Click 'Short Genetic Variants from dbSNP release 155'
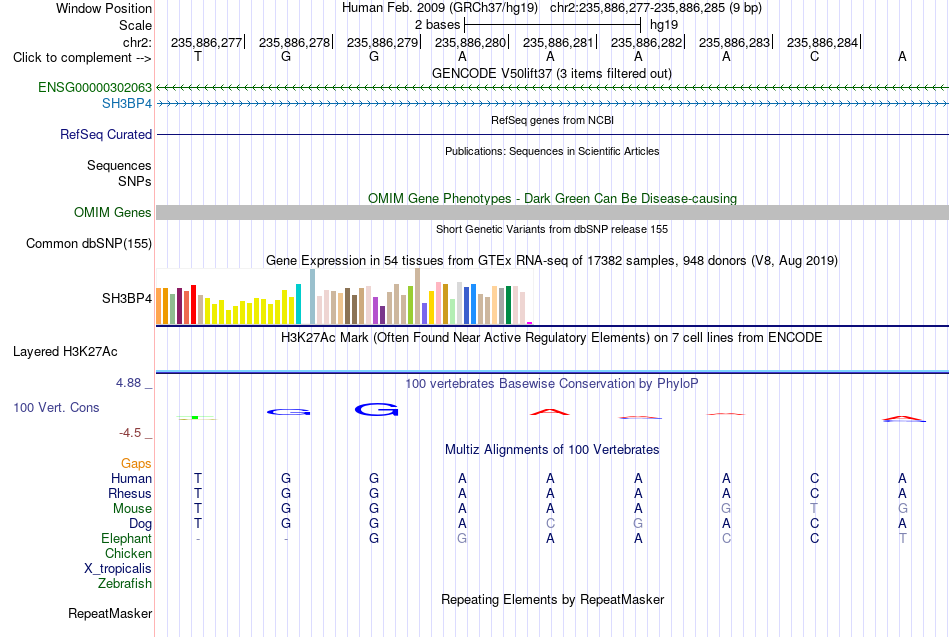Image resolution: width=950 pixels, height=637 pixels. tap(552, 229)
